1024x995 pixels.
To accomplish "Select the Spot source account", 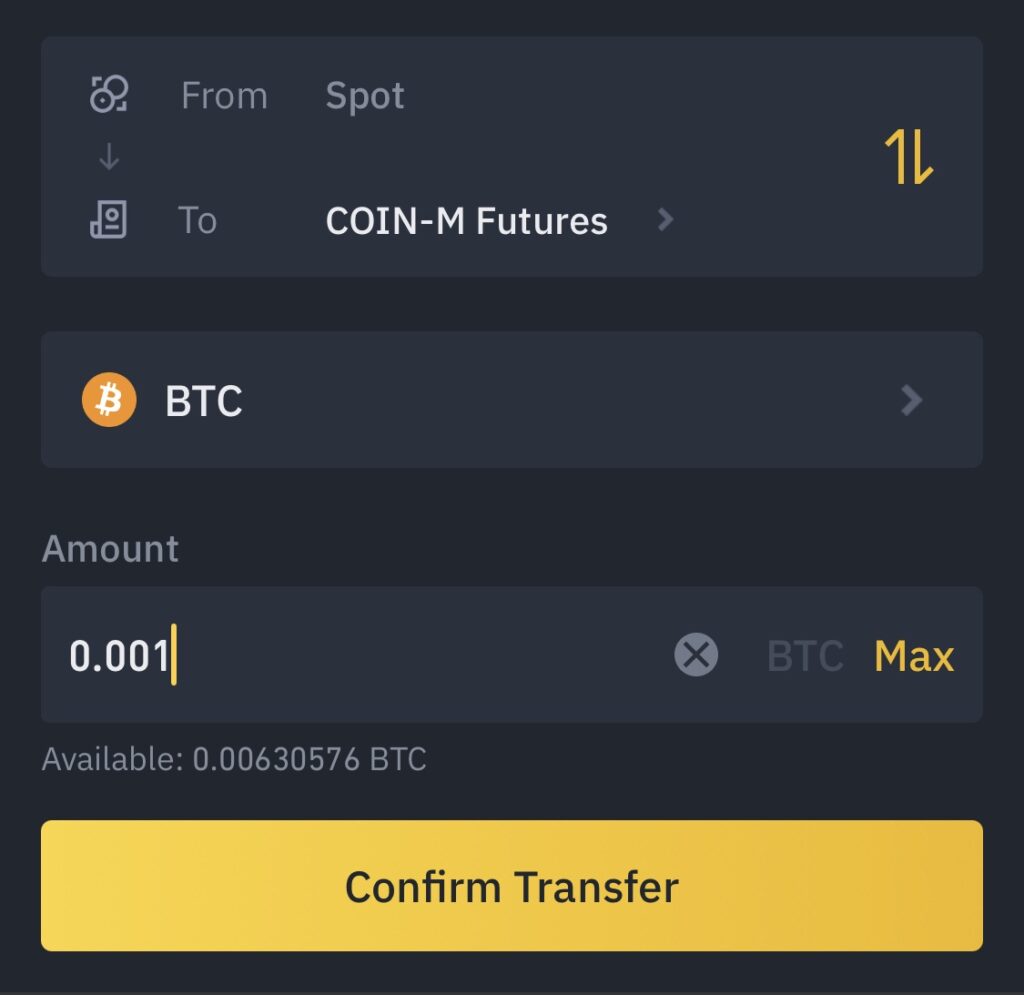I will (x=365, y=96).
